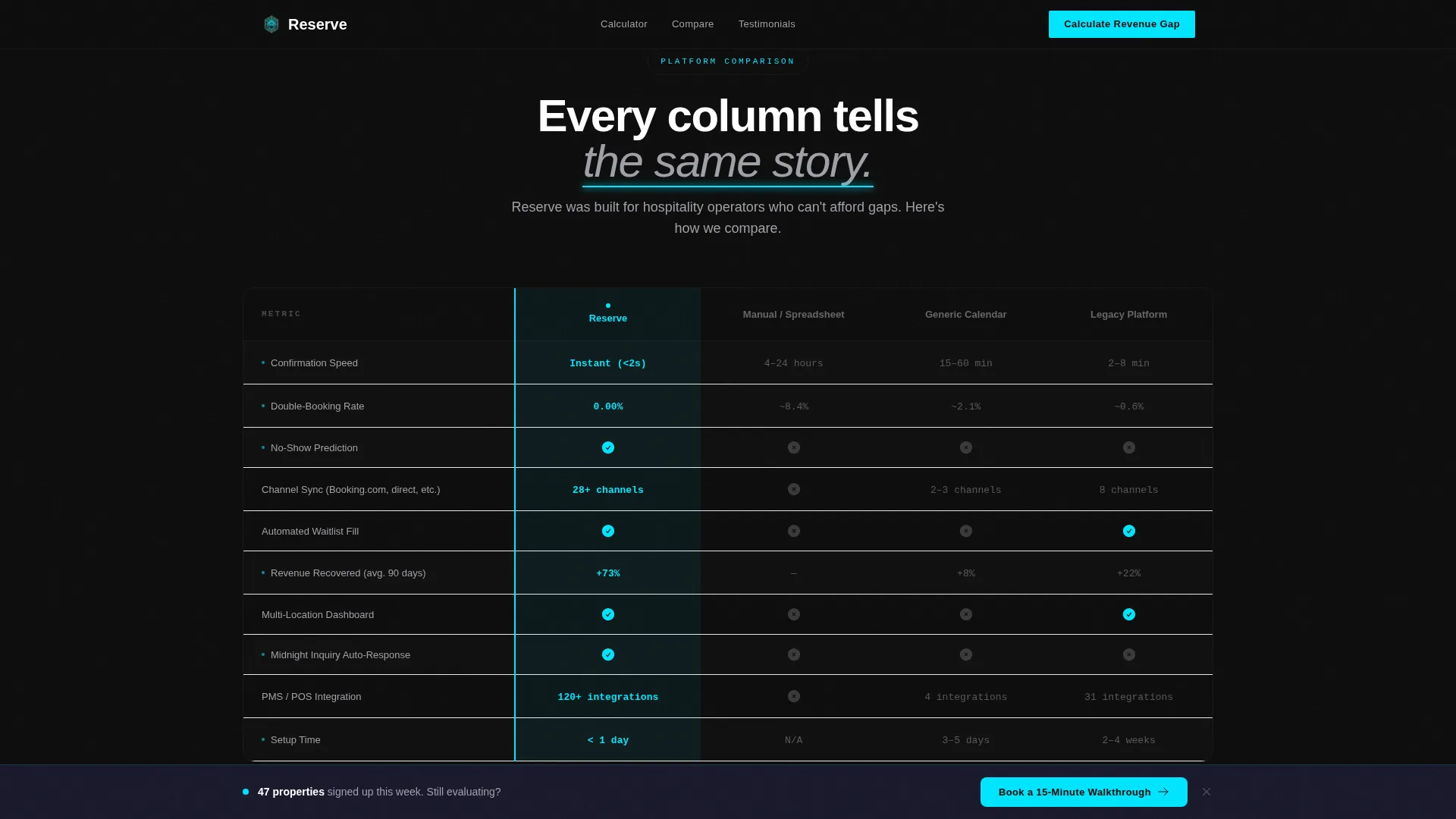Click Legacy Platform's Automated Waitlist Fill checkmark
The height and width of the screenshot is (819, 1456).
click(x=1129, y=531)
